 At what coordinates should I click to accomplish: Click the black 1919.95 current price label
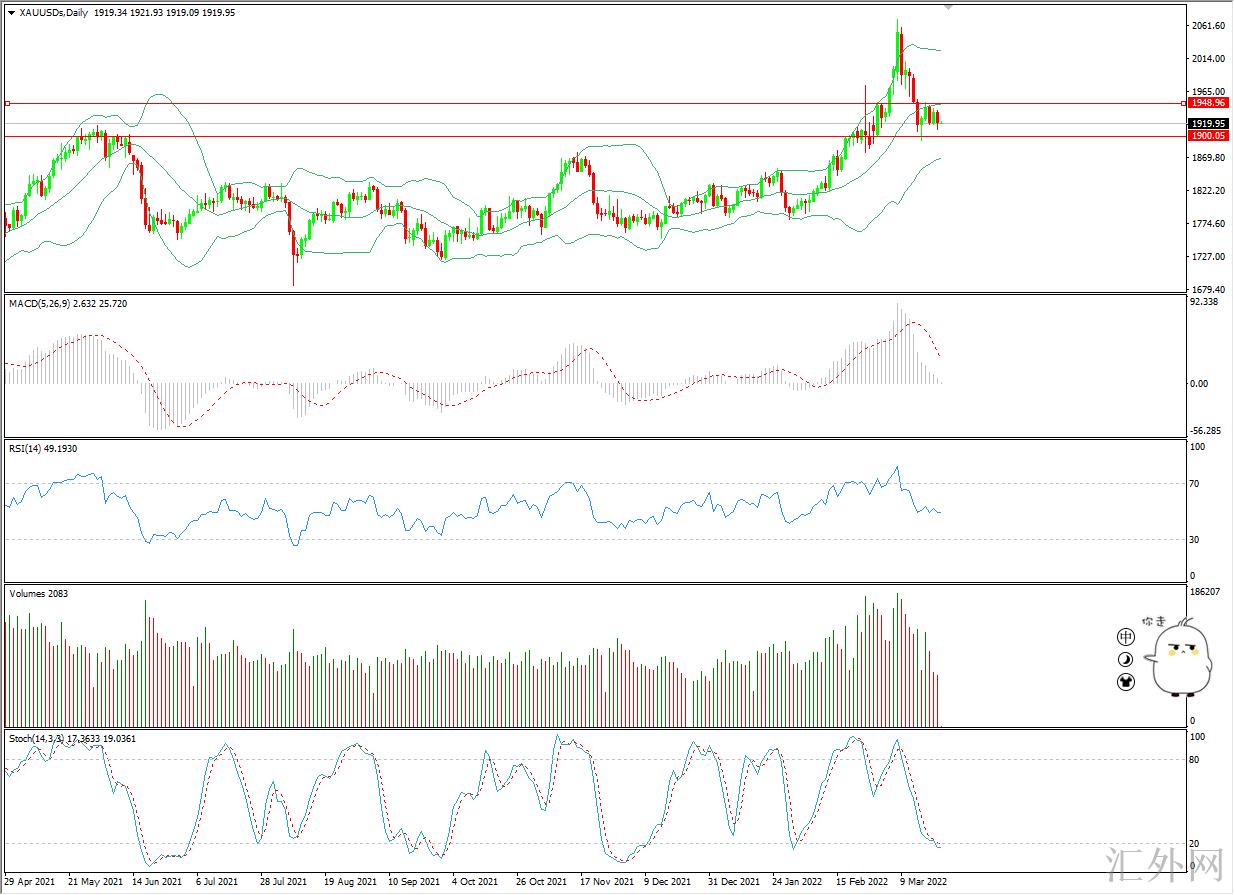tap(1209, 124)
